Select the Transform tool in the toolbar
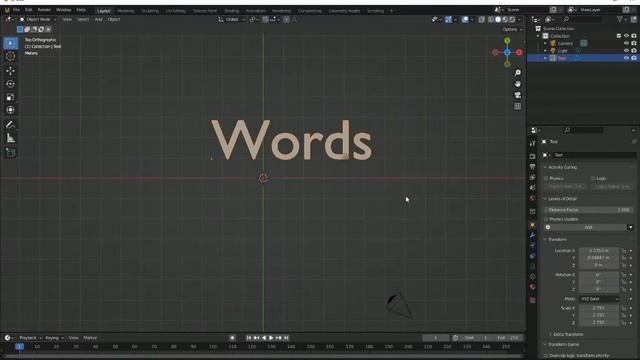 11,110
